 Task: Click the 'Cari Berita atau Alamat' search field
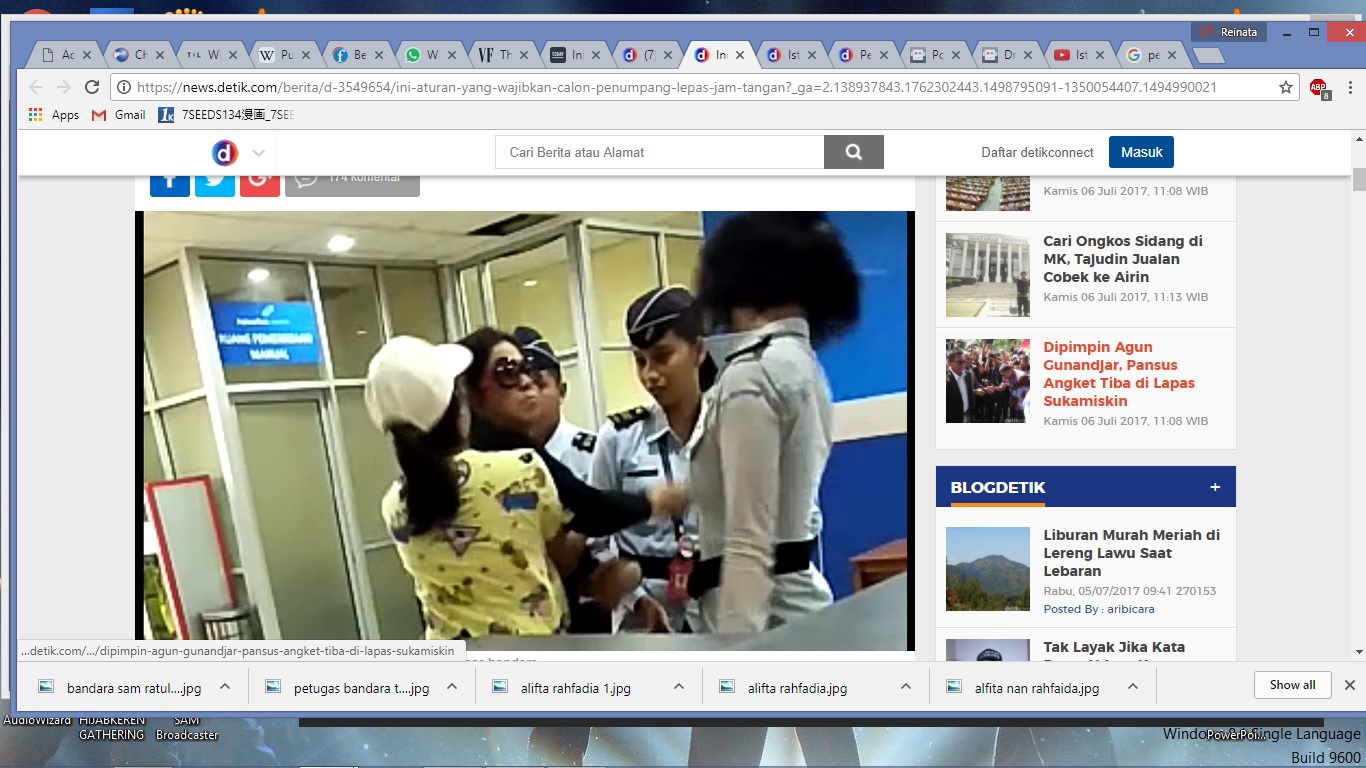[x=660, y=152]
